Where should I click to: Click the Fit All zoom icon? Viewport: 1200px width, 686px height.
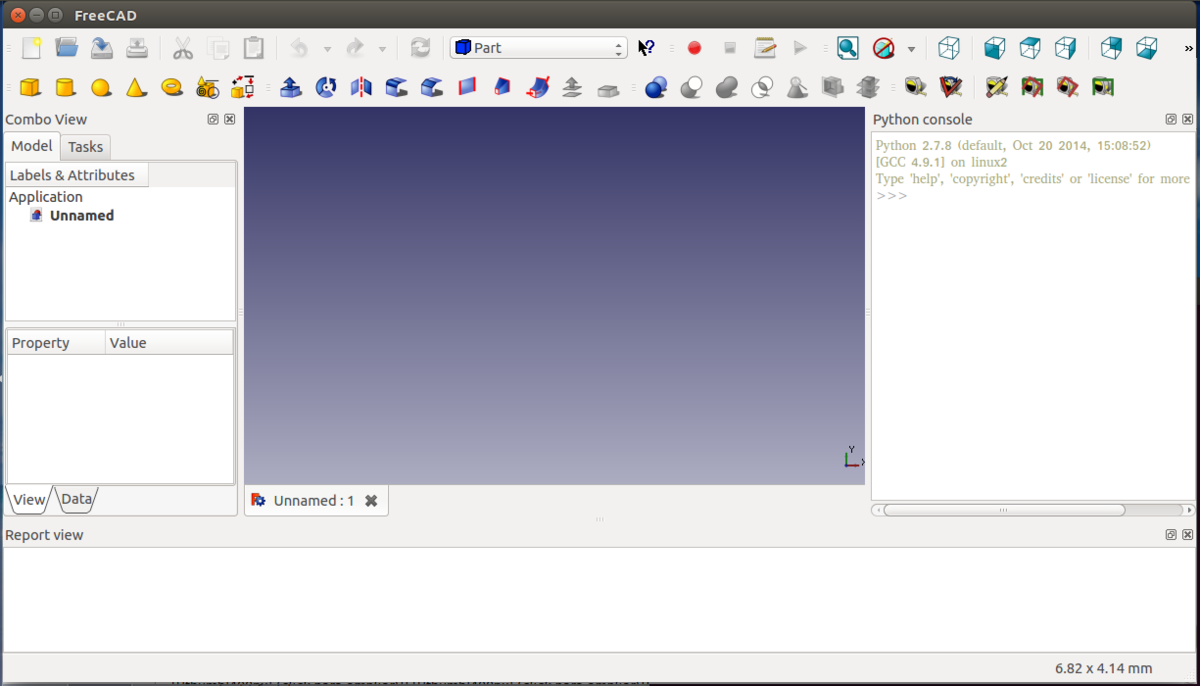tap(847, 48)
